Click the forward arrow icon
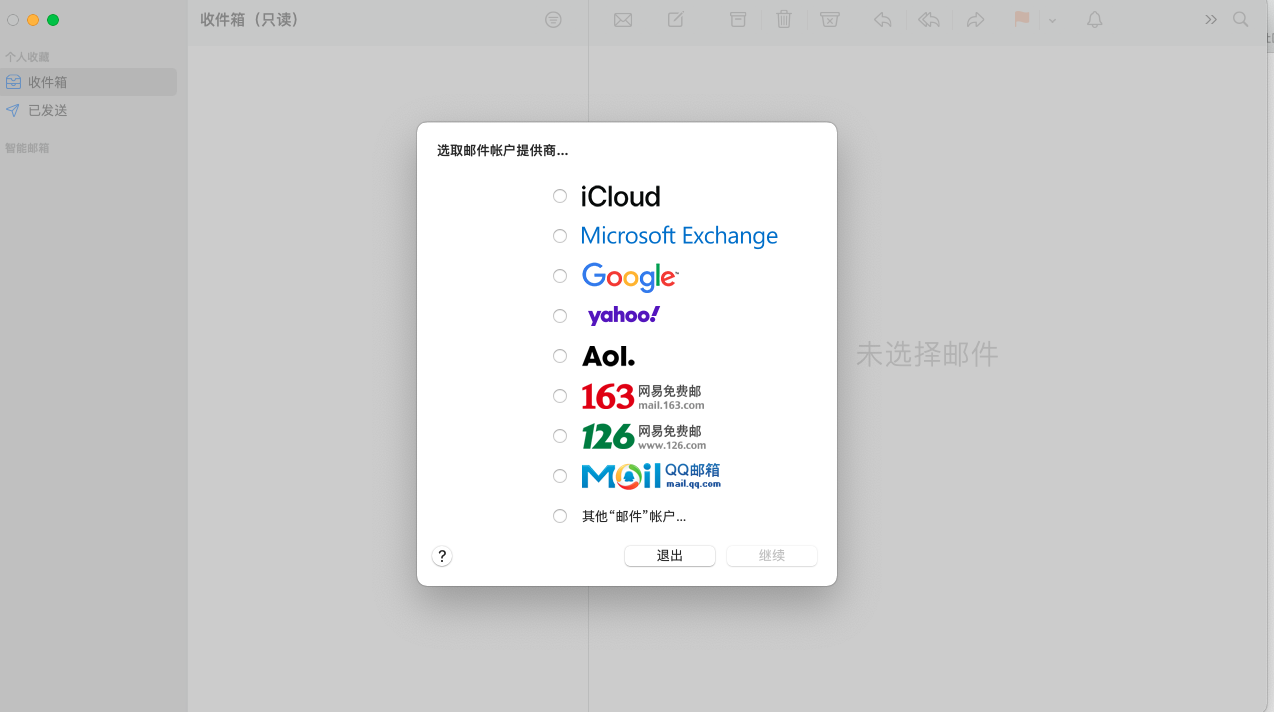The height and width of the screenshot is (712, 1274). 975,20
